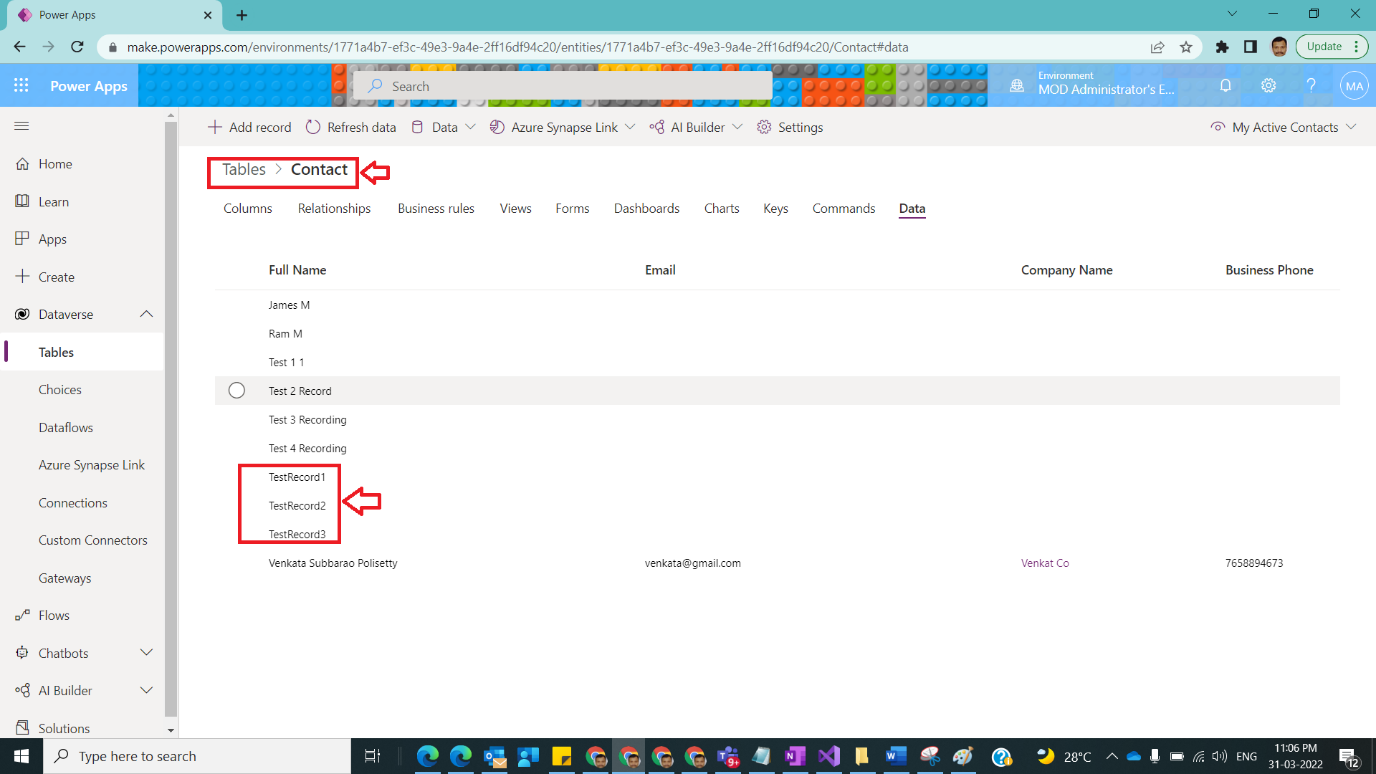The image size is (1376, 774).
Task: Select the Test 2 Record radio button
Action: 236,390
